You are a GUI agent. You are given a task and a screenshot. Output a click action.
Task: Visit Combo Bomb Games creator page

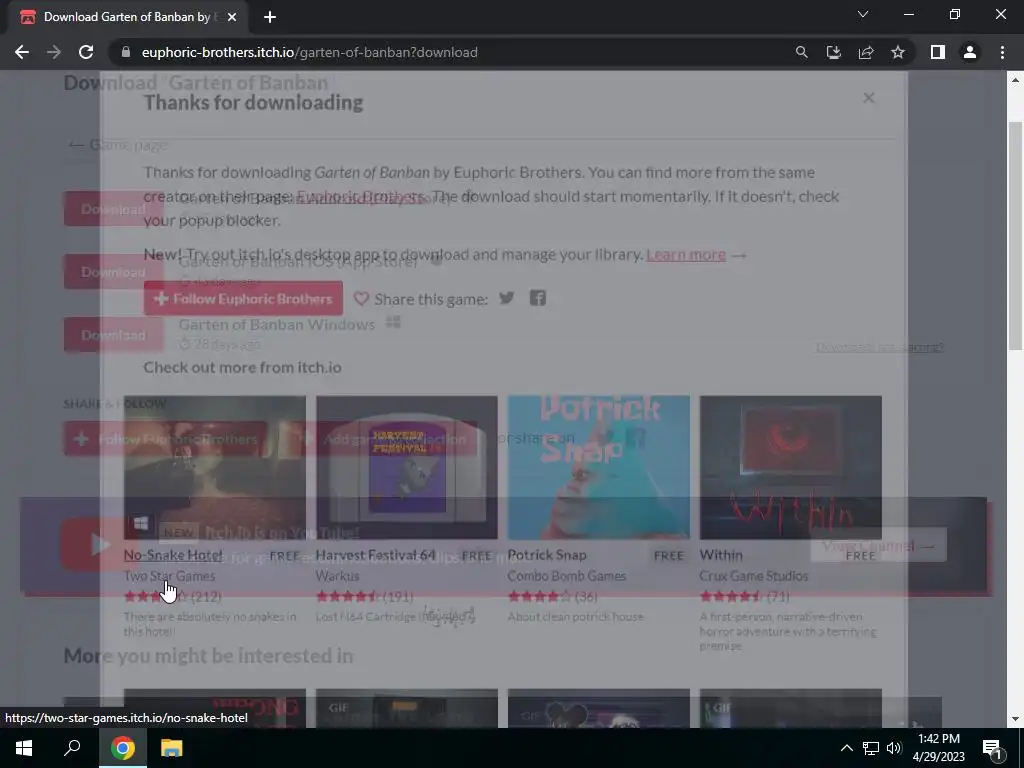(567, 576)
